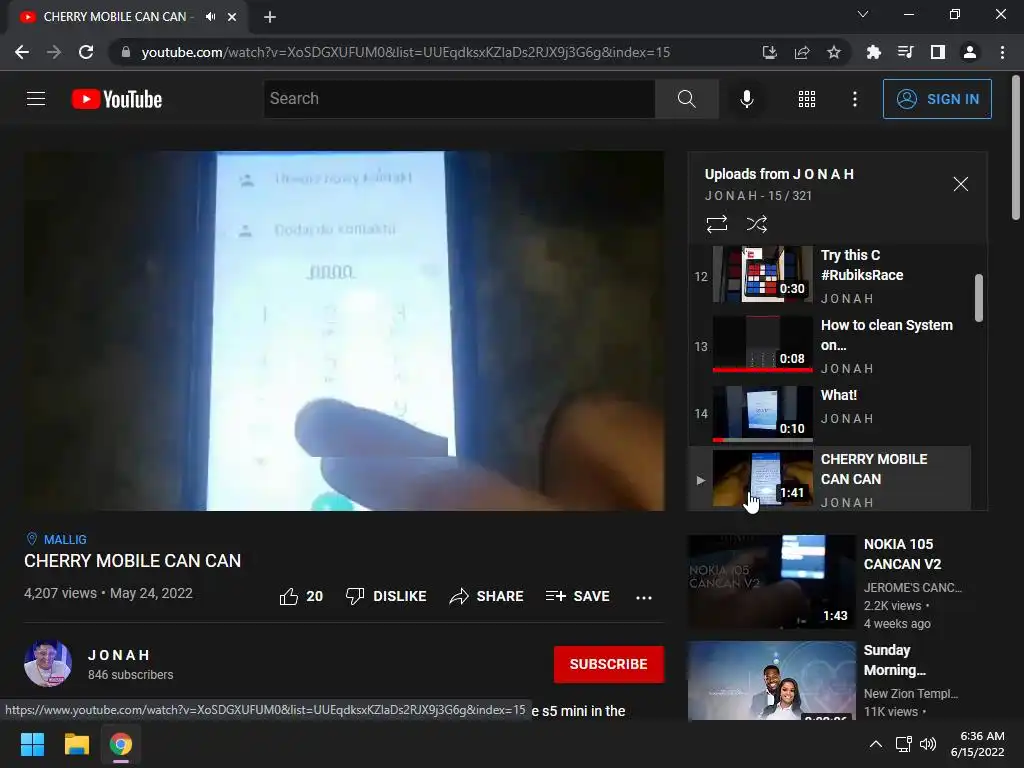Screen dimensions: 1024x768
Task: Click the playlist panel scrollbar
Action: pos(978,298)
